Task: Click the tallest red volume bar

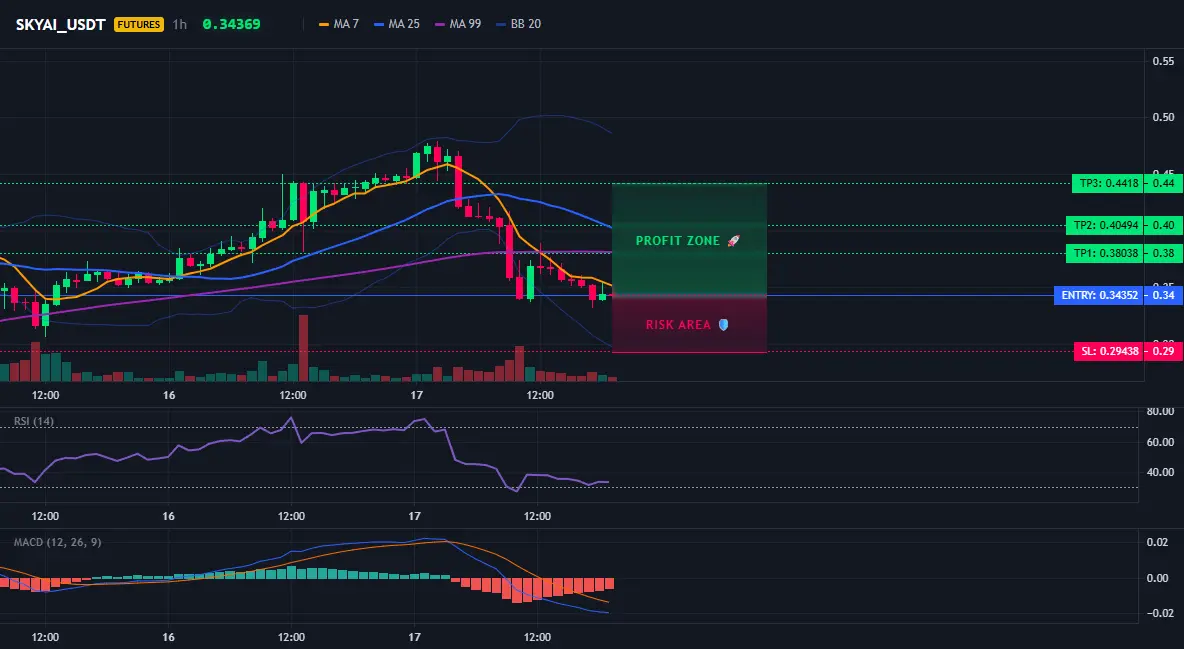Action: (x=304, y=348)
